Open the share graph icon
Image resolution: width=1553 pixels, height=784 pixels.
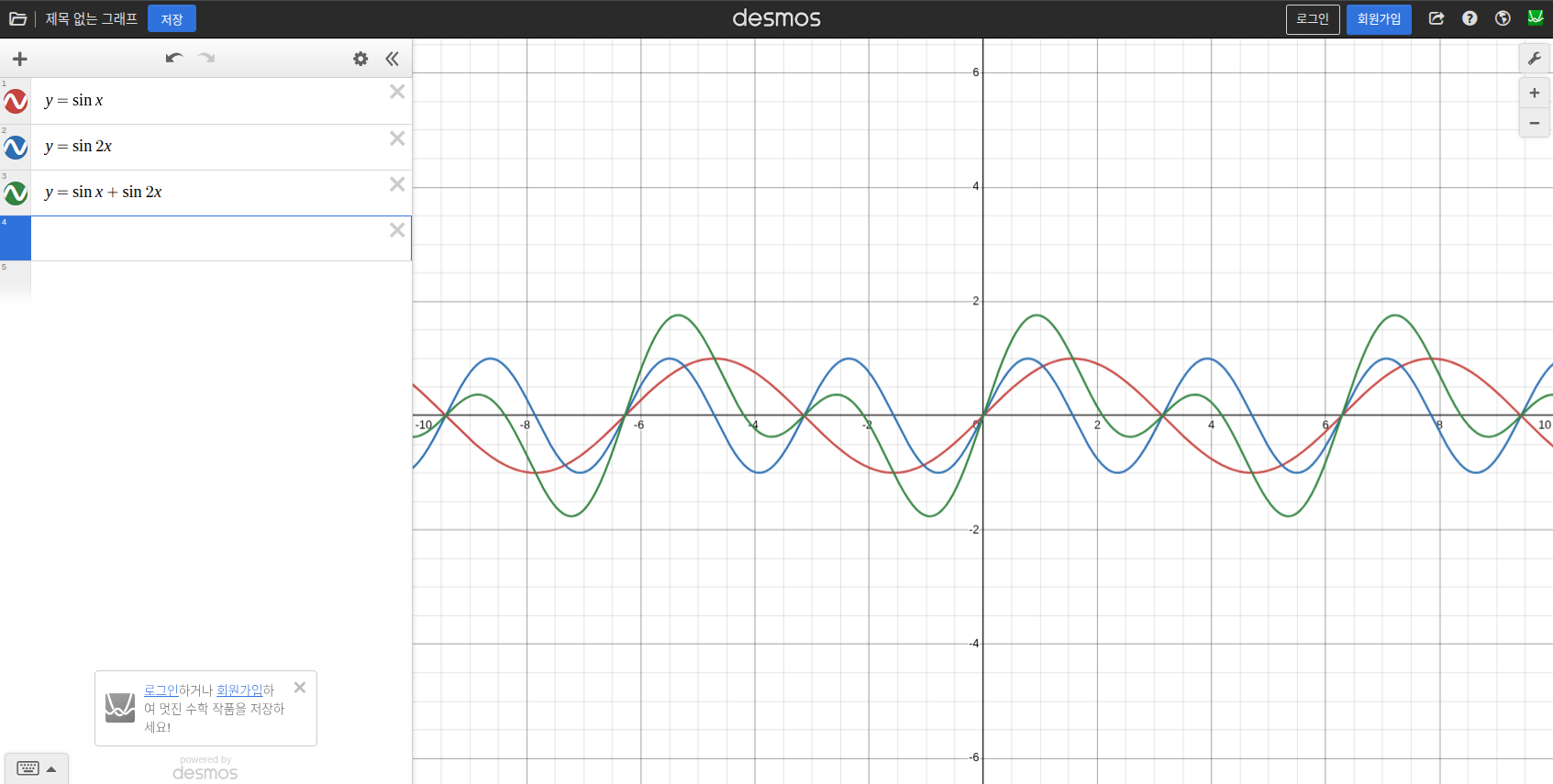pos(1437,18)
